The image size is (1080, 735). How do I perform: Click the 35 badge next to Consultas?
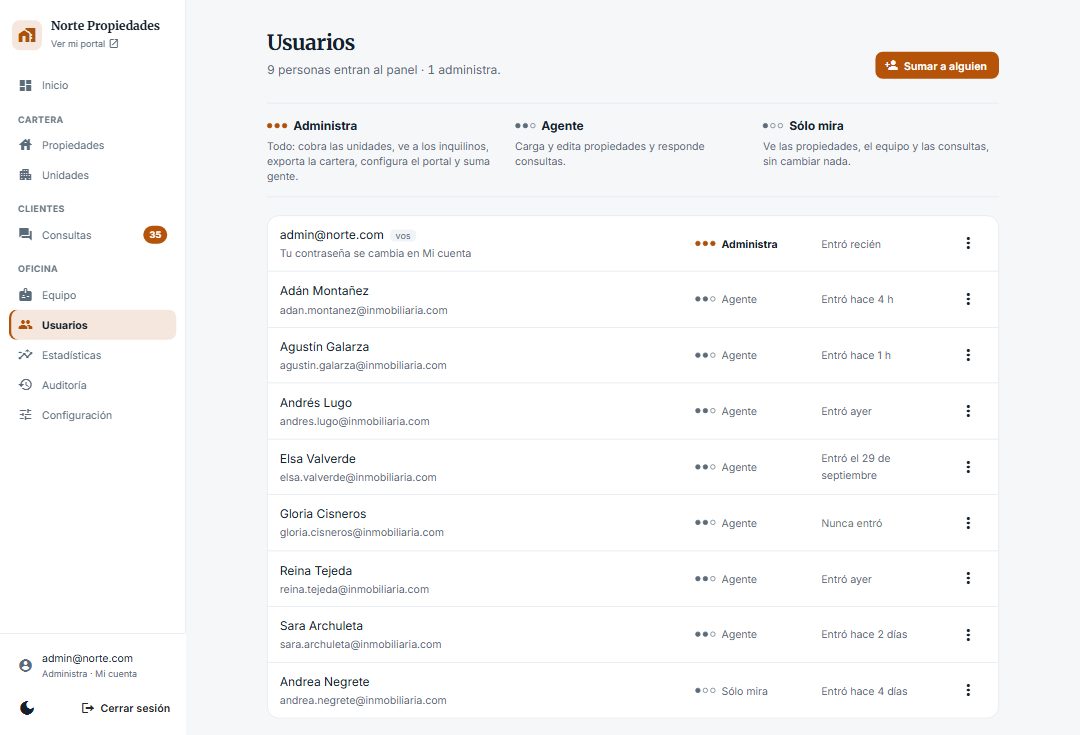(x=155, y=235)
